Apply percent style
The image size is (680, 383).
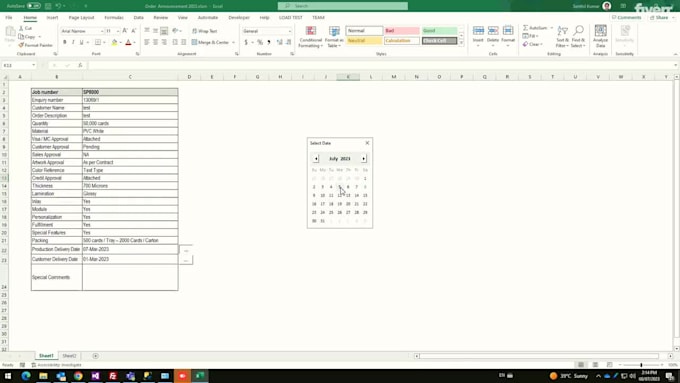coord(260,43)
